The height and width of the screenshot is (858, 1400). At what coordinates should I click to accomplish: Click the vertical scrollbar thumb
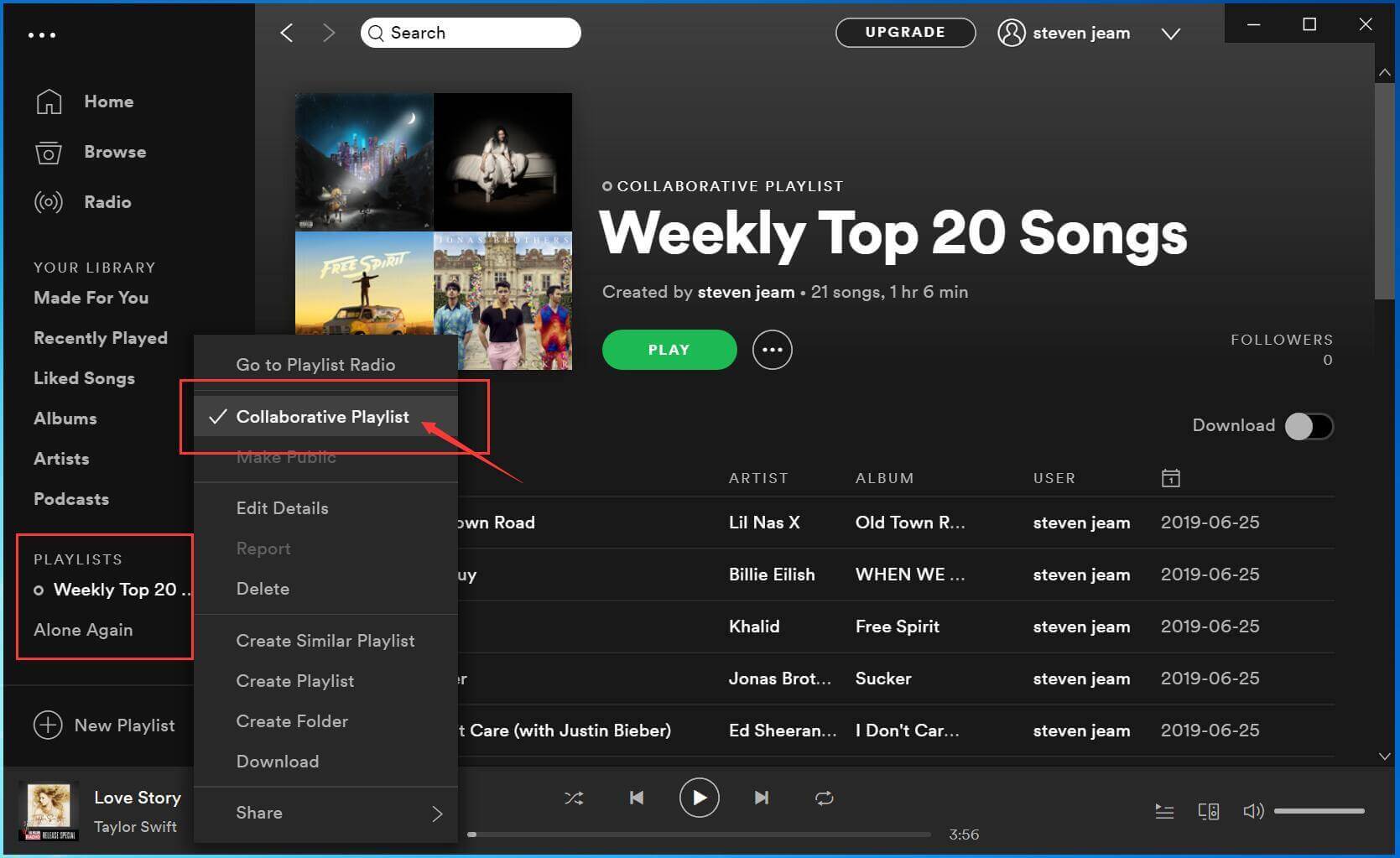(1385, 191)
